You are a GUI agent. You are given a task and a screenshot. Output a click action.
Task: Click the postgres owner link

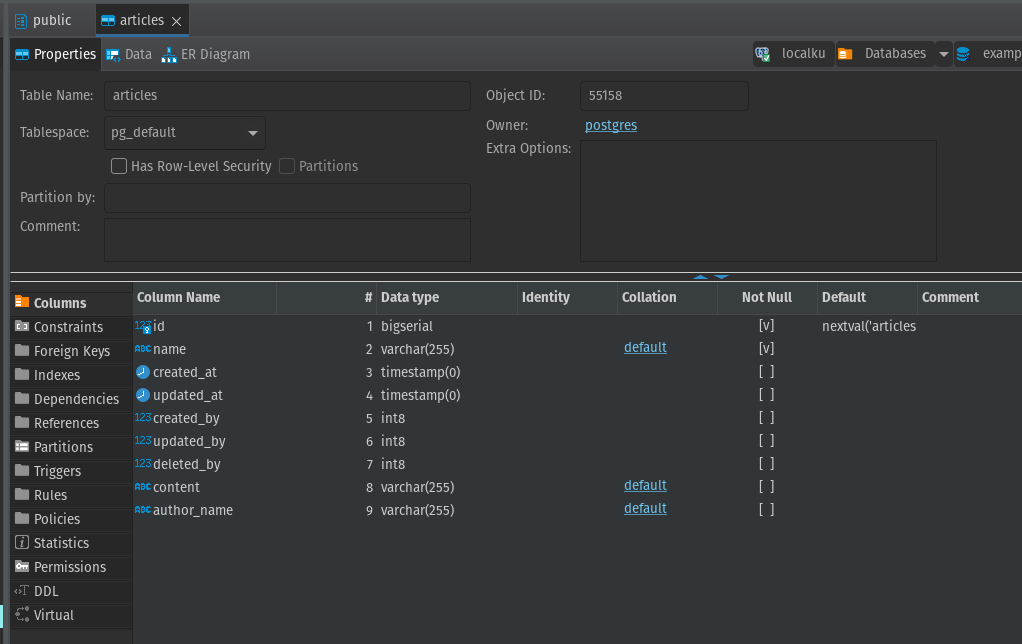[610, 125]
